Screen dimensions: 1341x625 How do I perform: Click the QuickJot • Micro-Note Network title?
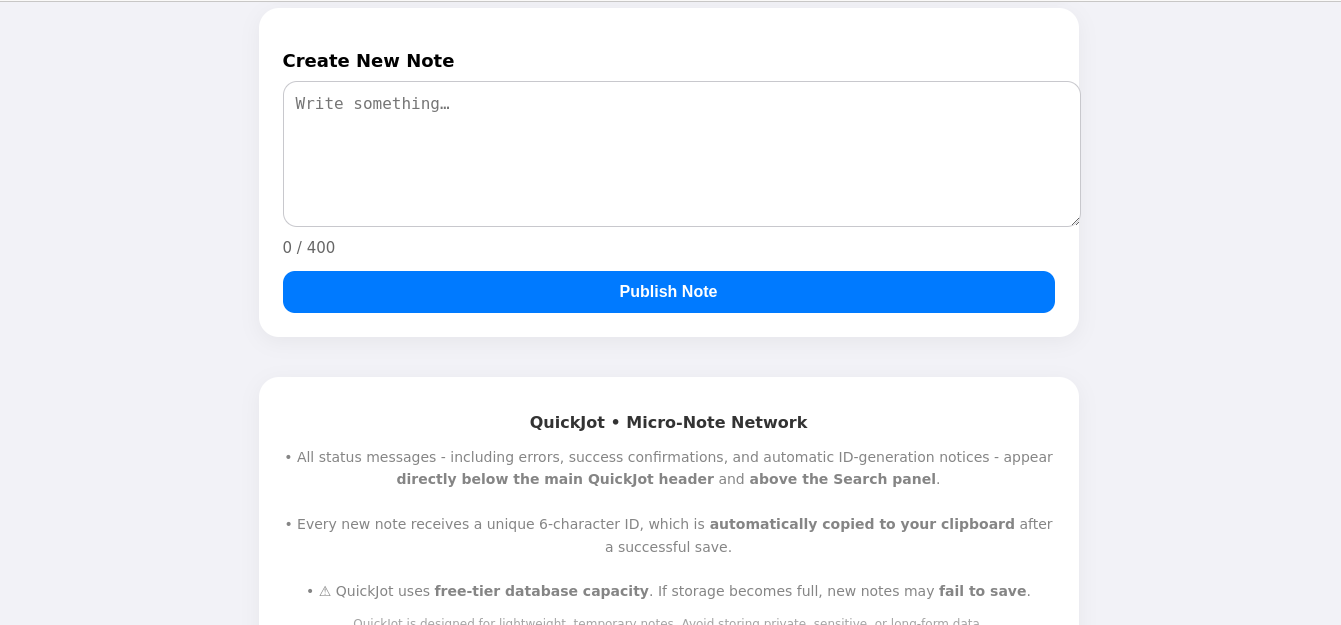668,423
